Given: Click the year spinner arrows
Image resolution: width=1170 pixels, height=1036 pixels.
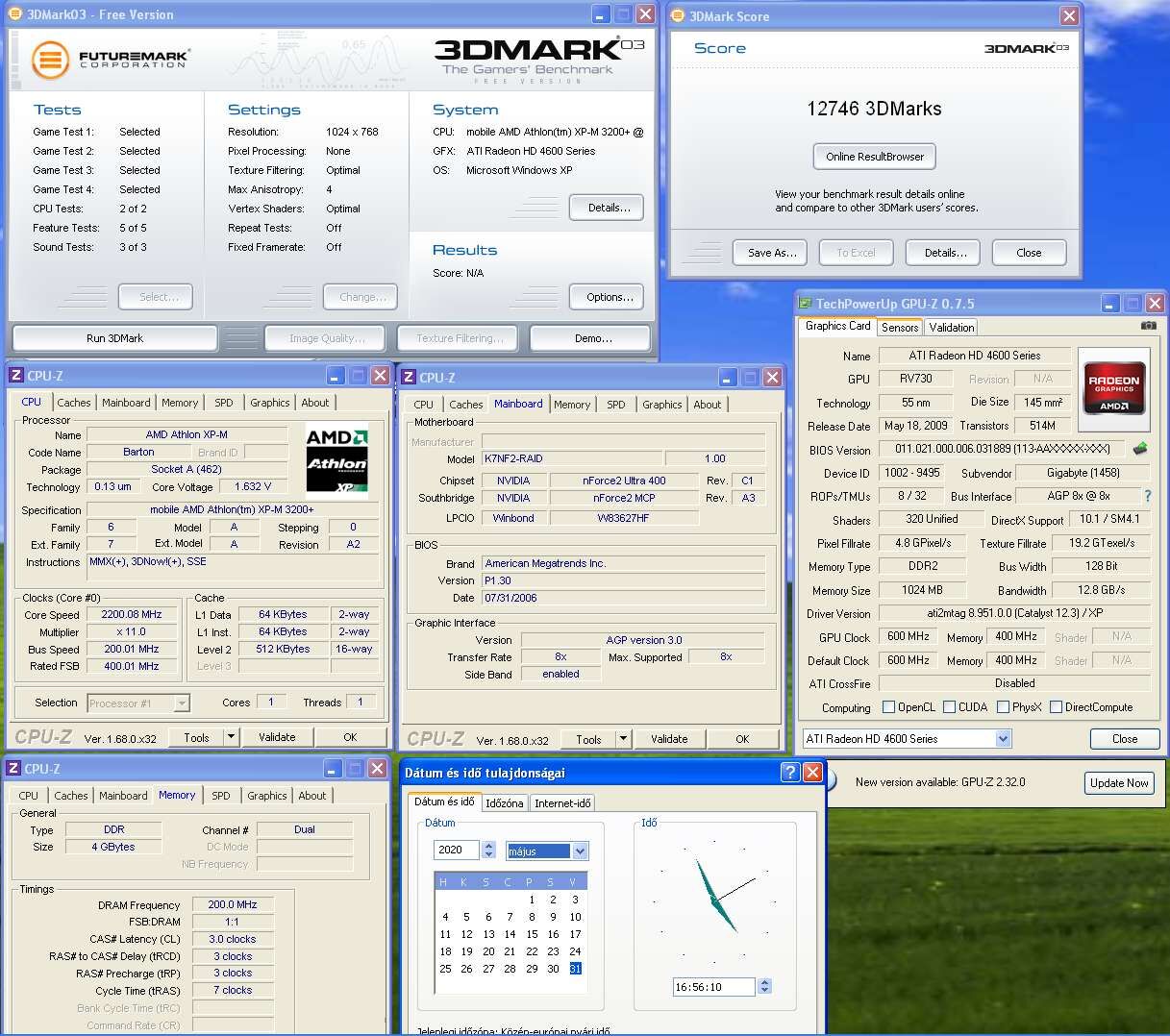Looking at the screenshot, I should [x=488, y=851].
